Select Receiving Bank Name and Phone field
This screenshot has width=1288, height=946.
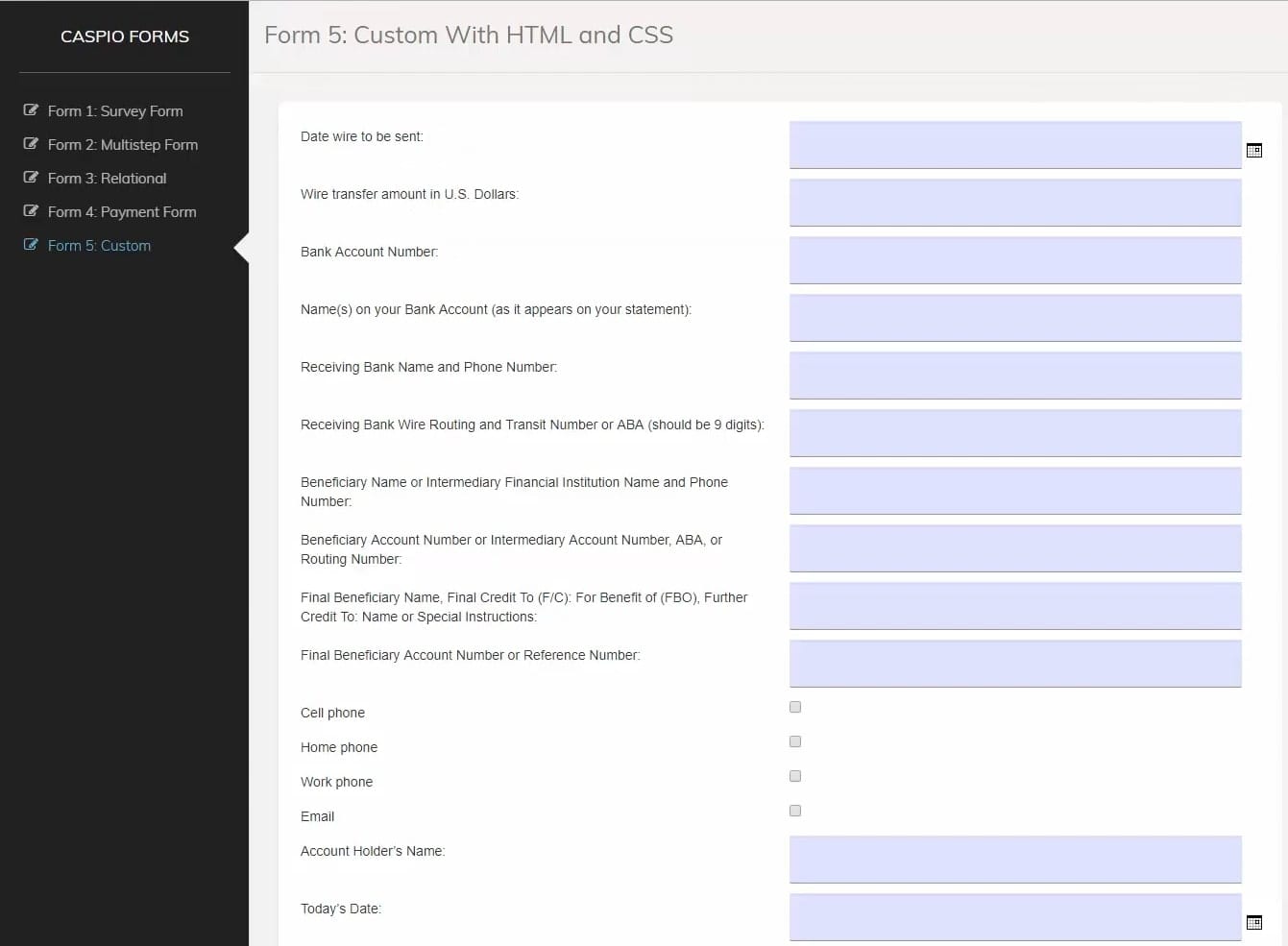pos(1014,376)
